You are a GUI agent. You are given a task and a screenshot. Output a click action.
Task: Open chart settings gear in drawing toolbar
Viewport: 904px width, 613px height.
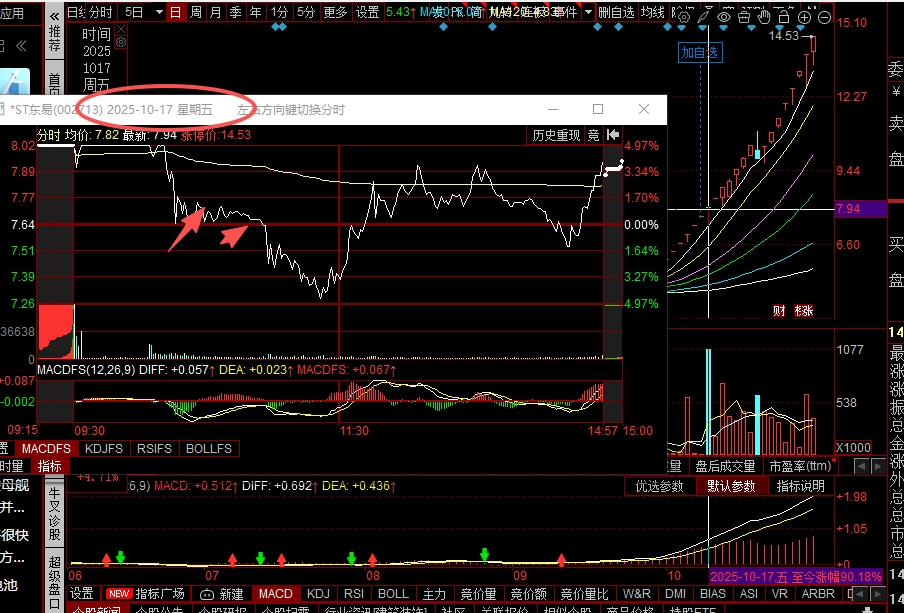(683, 18)
